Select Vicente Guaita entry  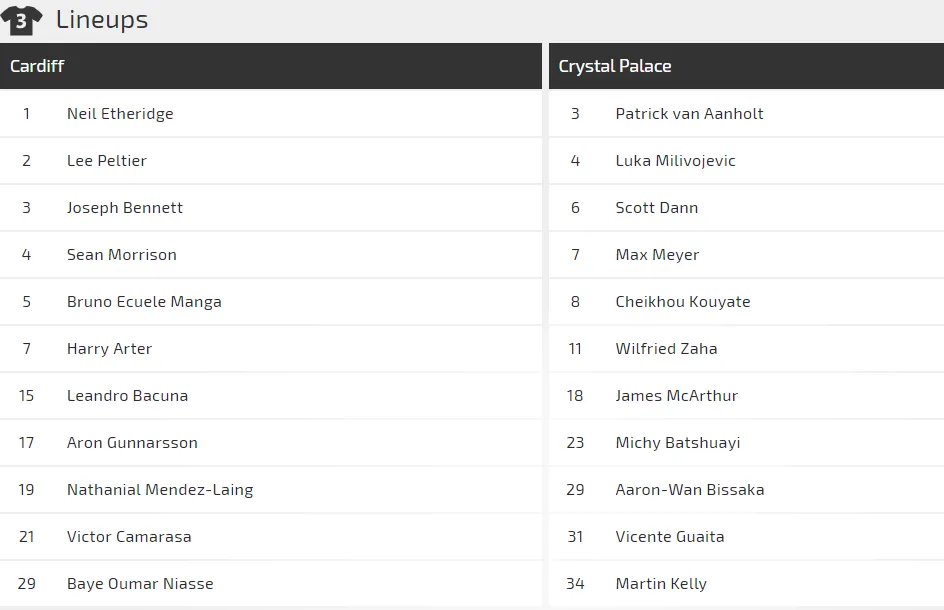(670, 537)
